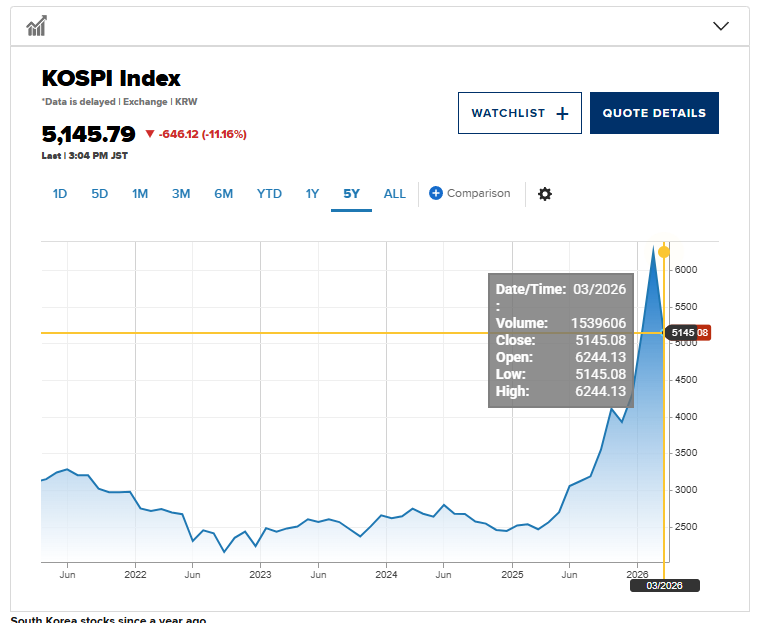761x623 pixels.
Task: Click the 6000 y-axis label
Action: pyautogui.click(x=686, y=270)
